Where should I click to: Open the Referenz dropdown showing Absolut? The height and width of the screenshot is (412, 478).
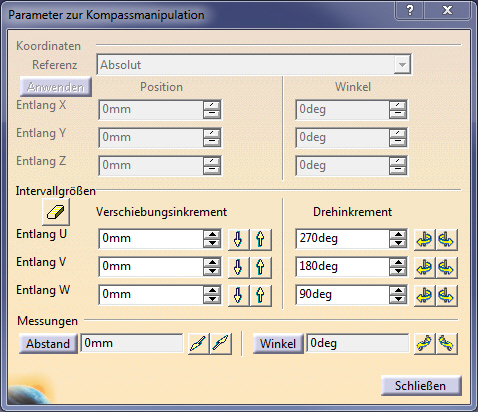pyautogui.click(x=402, y=64)
